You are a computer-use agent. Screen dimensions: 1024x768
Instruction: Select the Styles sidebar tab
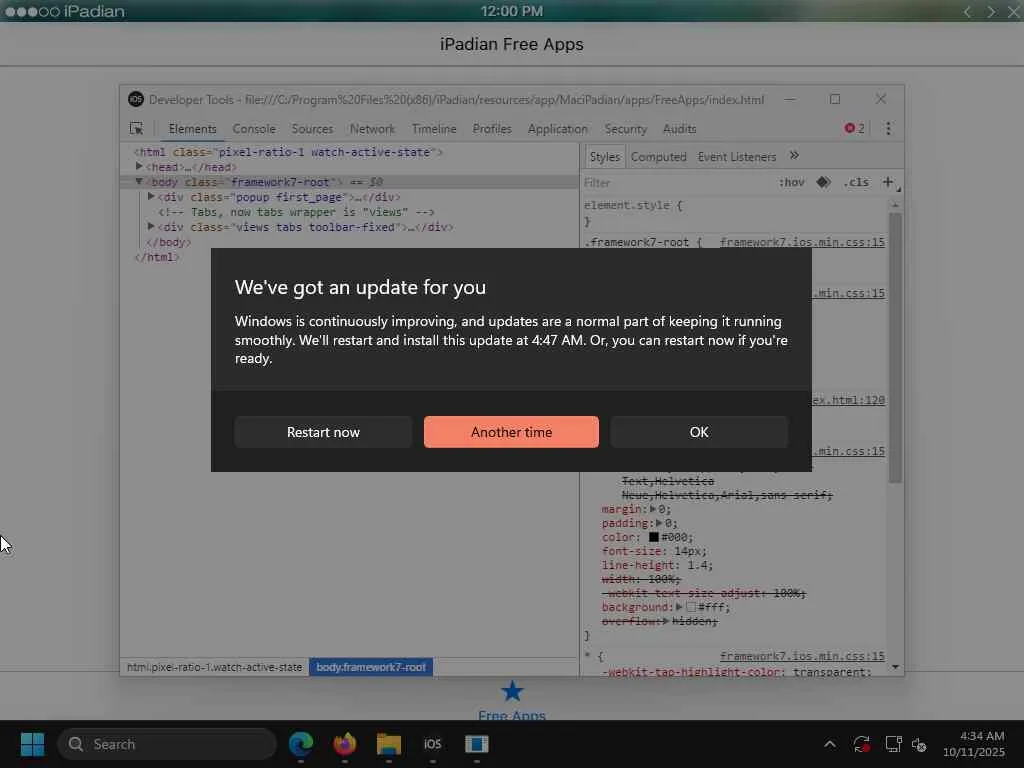coord(604,157)
